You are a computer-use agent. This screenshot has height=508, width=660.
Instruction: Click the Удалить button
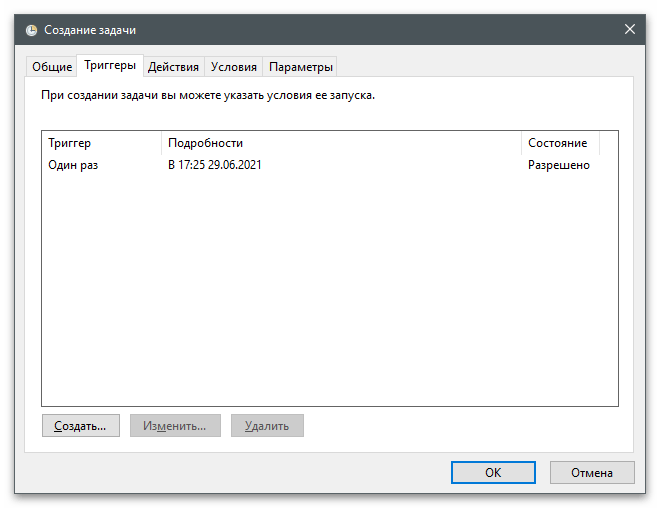pos(267,426)
